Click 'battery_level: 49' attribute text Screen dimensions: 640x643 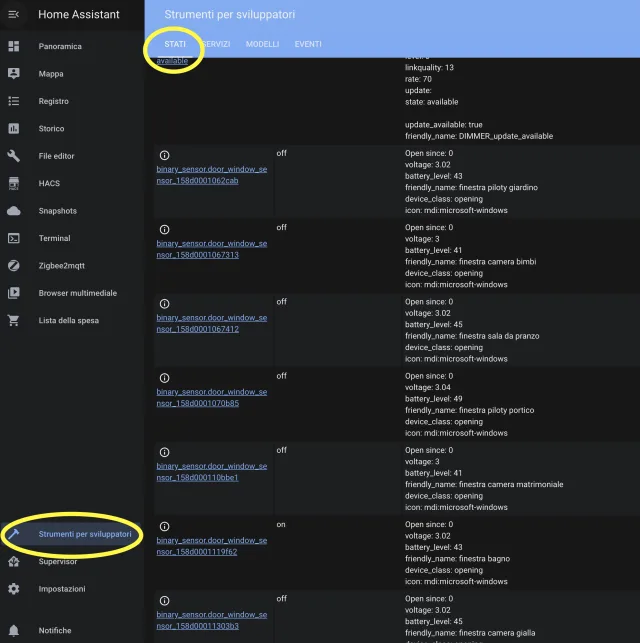coord(434,399)
